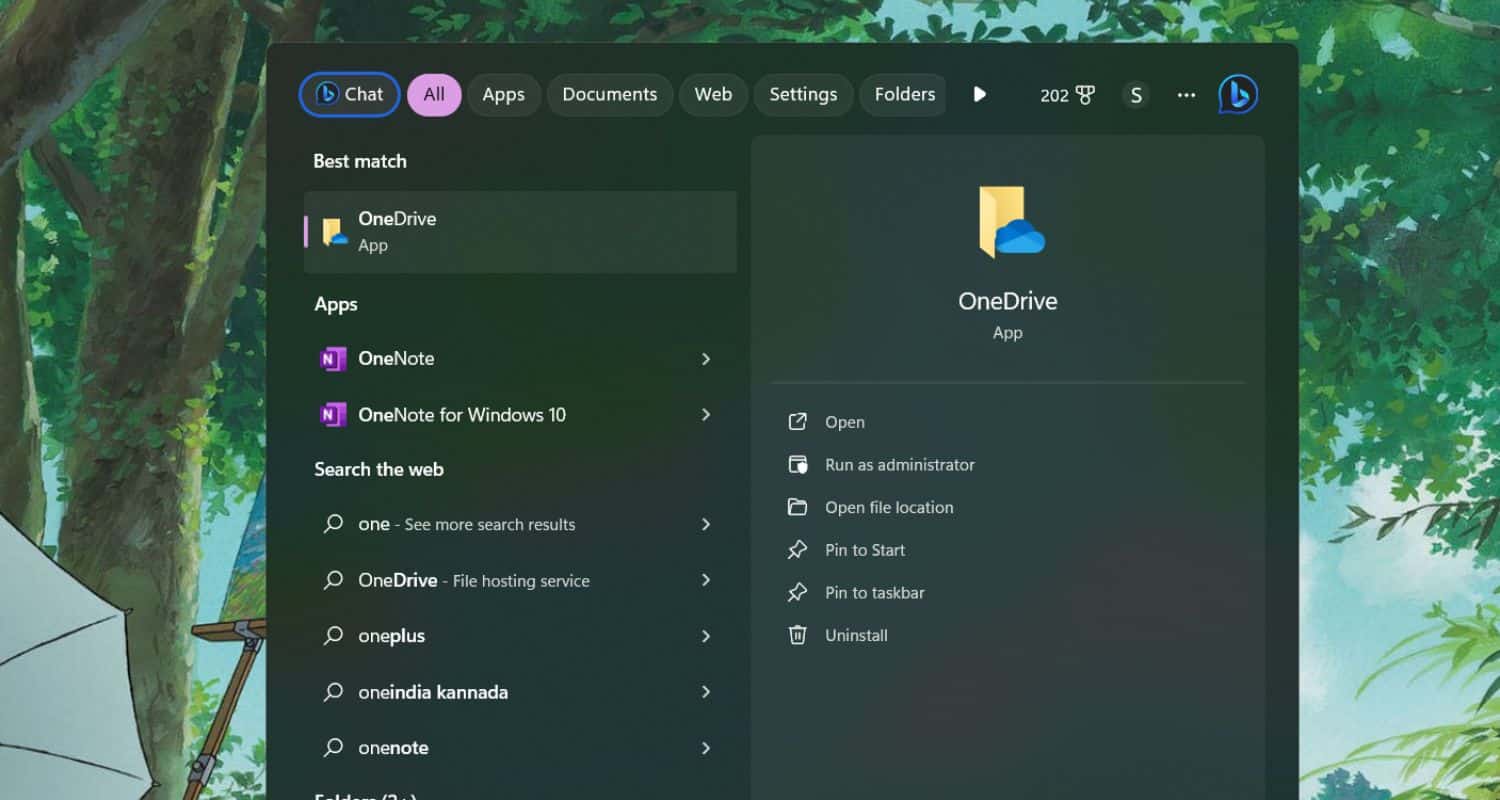Open the oneplus web suggestion
Screen dimensions: 1500x800
click(x=520, y=636)
